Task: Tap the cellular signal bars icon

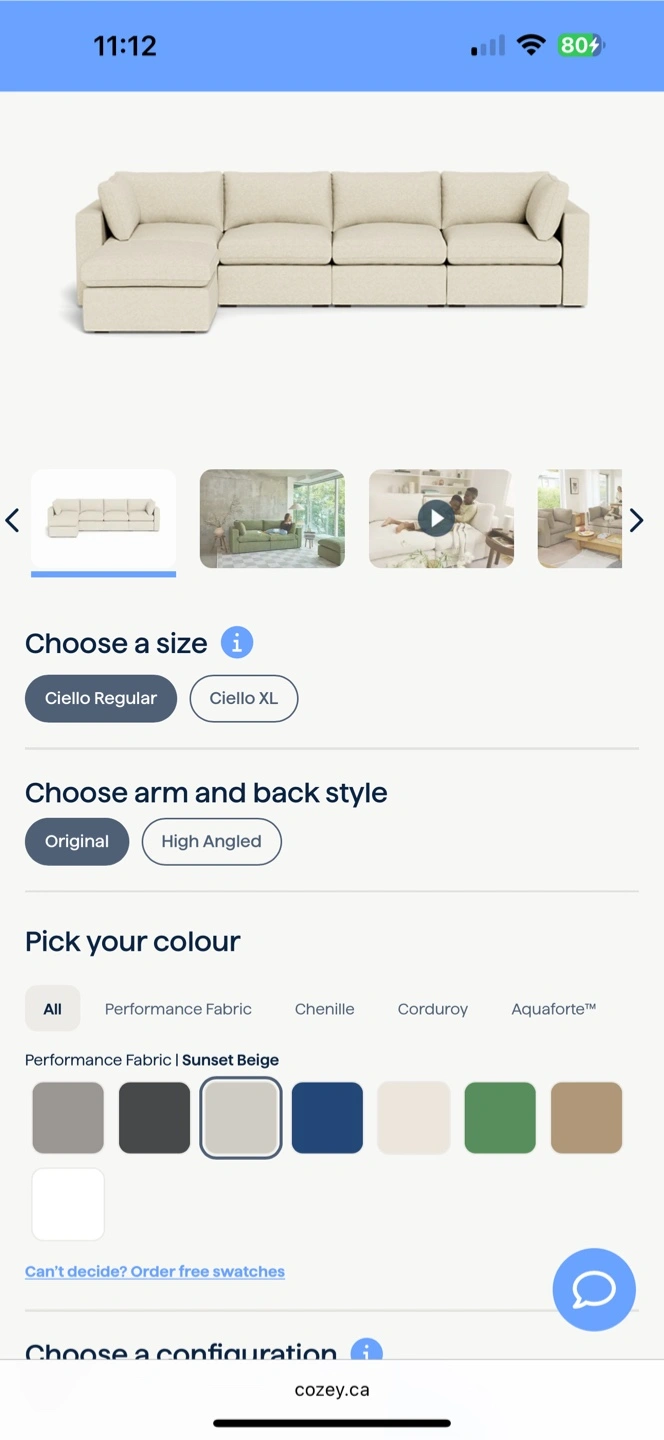Action: pos(489,46)
